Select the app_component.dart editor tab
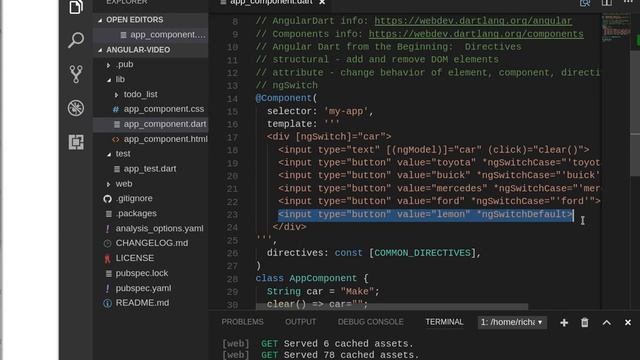The image size is (640, 360). click(271, 2)
